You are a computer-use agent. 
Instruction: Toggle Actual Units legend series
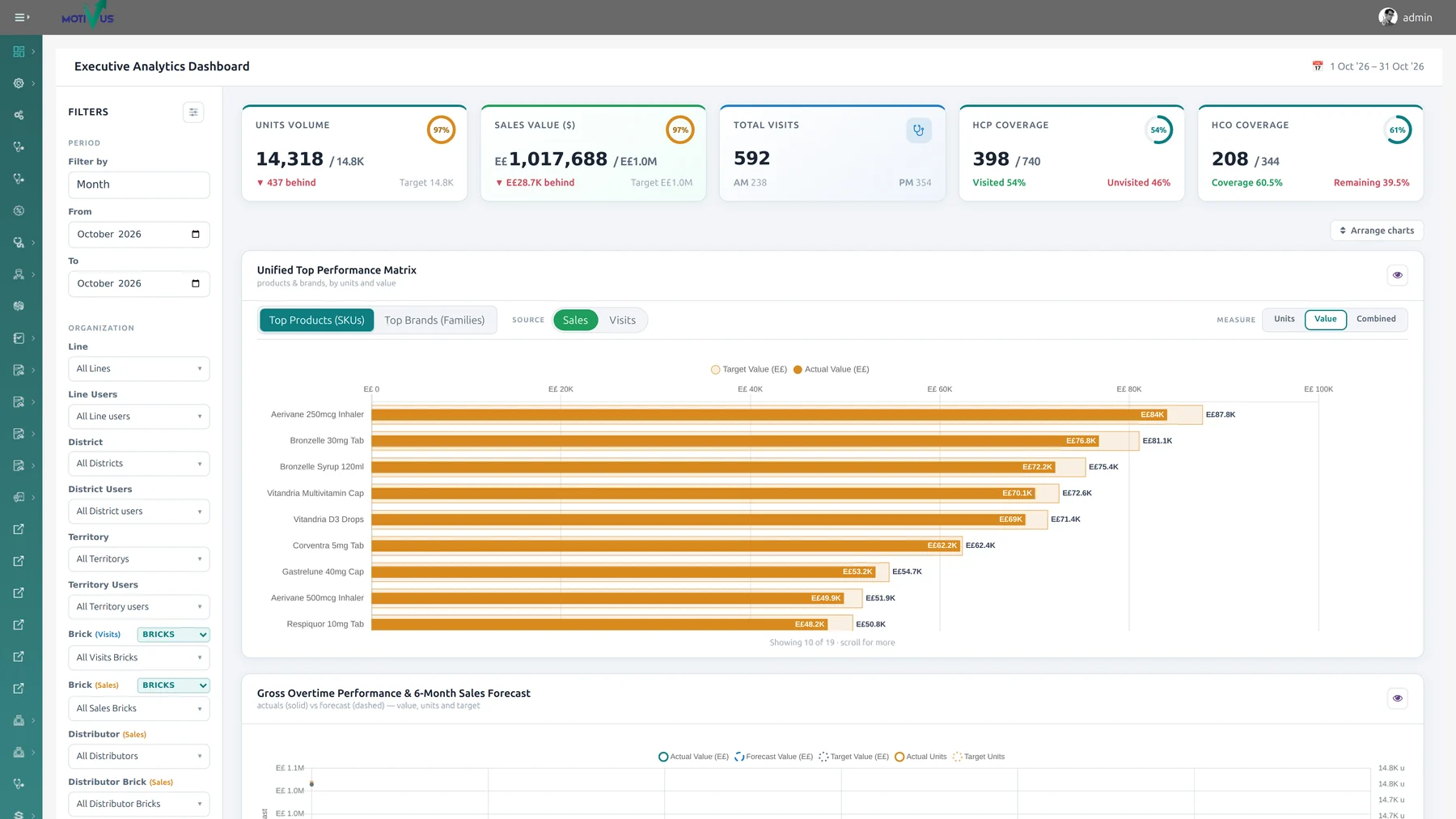921,757
